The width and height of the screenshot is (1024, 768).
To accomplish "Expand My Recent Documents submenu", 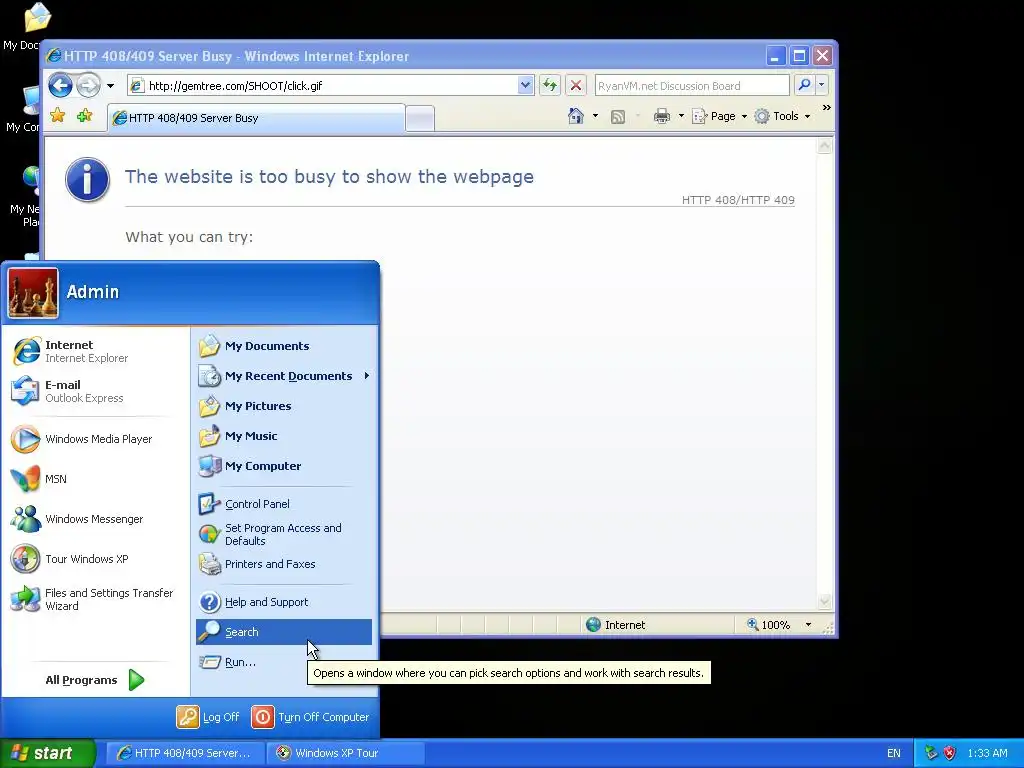I will click(283, 376).
